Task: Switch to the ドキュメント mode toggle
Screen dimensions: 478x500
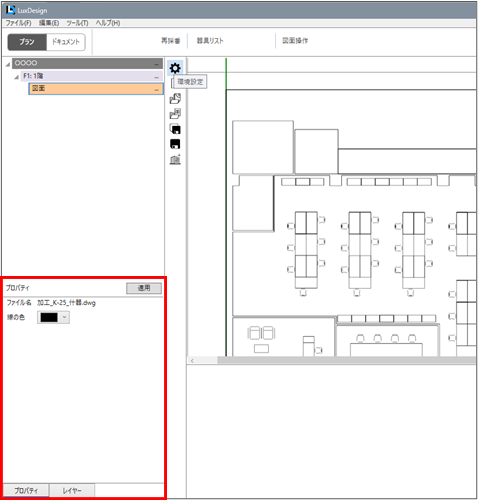Action: [x=66, y=42]
